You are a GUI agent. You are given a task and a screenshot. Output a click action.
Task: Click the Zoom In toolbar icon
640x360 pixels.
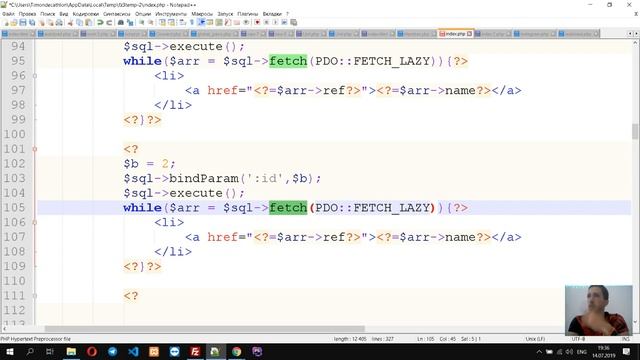pyautogui.click(x=142, y=22)
